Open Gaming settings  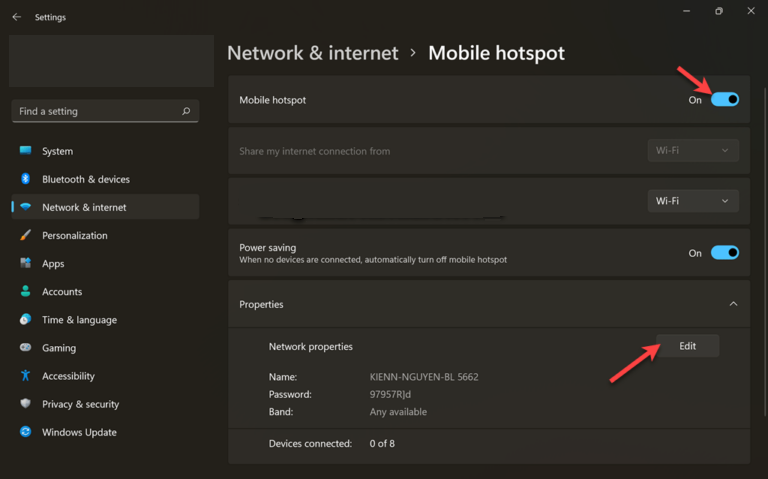click(x=105, y=348)
